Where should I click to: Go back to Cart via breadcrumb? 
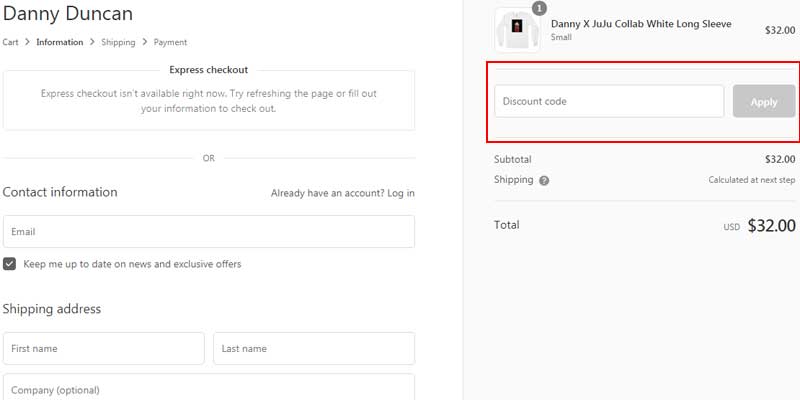click(12, 43)
